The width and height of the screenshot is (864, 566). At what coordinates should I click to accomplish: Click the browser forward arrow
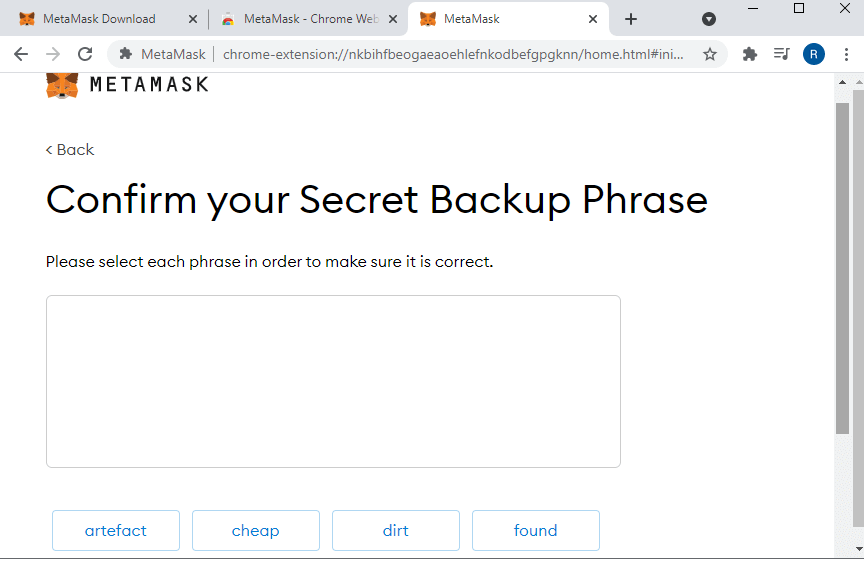click(x=53, y=54)
